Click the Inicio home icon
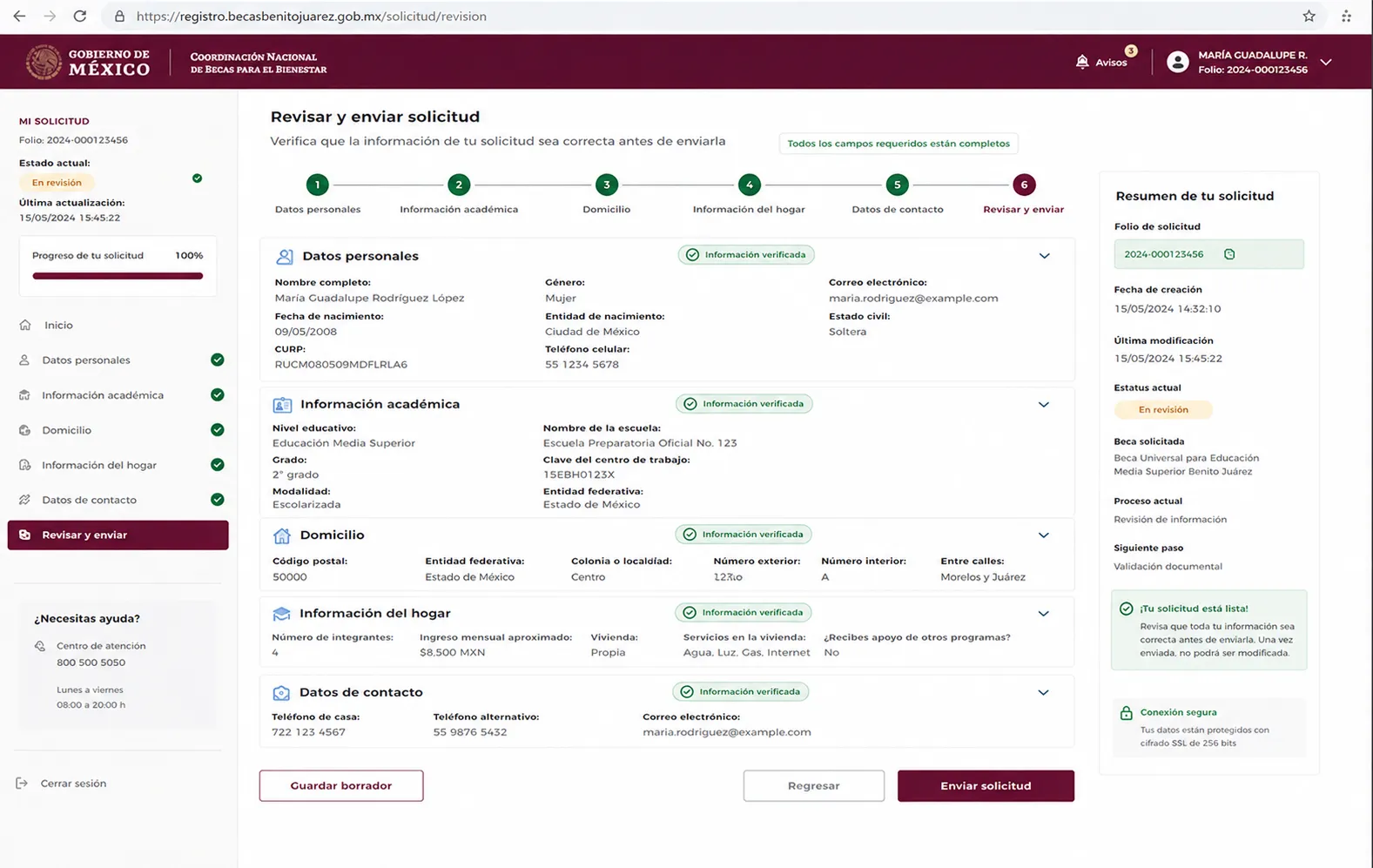Image resolution: width=1373 pixels, height=868 pixels. tap(25, 325)
